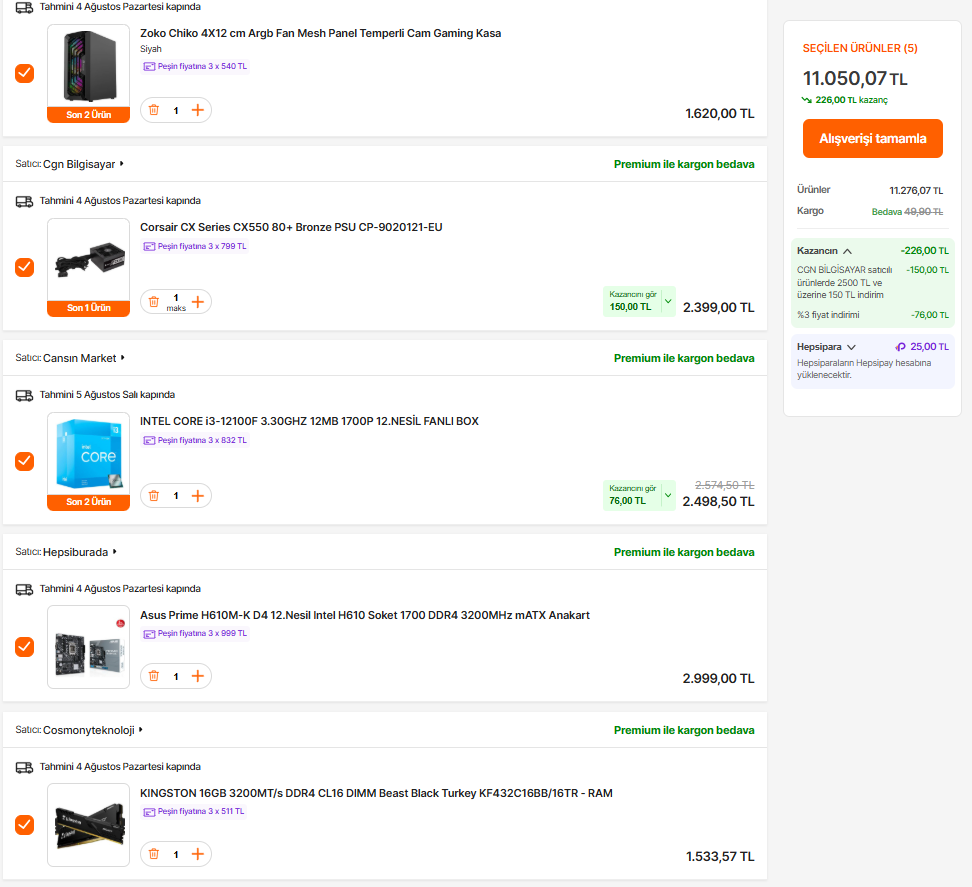The height and width of the screenshot is (887, 972).
Task: Open Asus Prime H610M-K D4 product title
Action: click(x=364, y=616)
